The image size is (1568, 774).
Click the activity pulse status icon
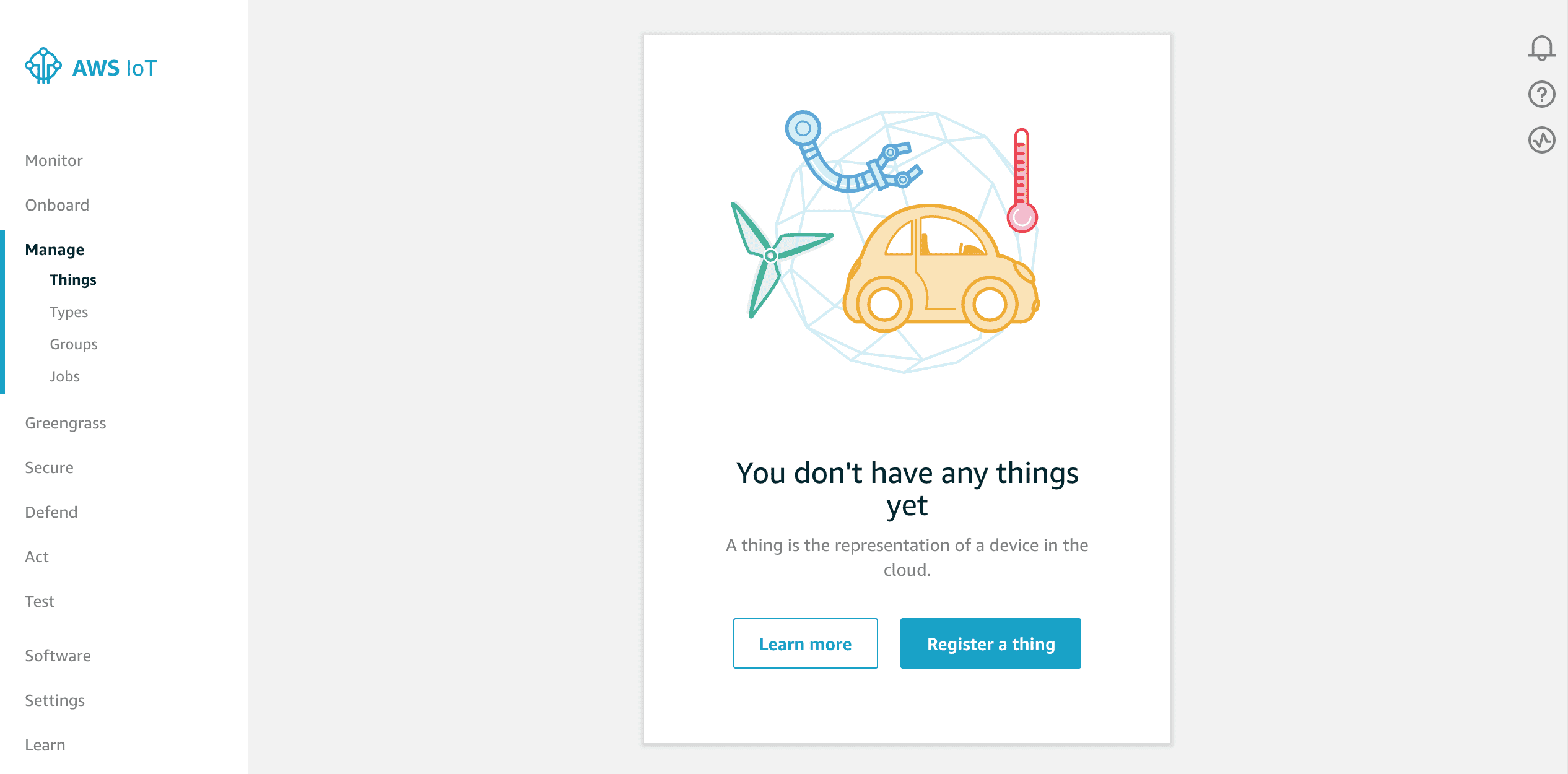coord(1541,140)
